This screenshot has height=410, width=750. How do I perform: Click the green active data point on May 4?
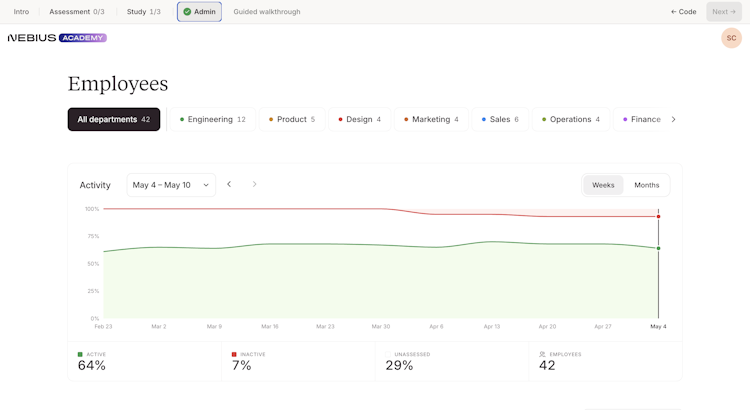pyautogui.click(x=658, y=248)
